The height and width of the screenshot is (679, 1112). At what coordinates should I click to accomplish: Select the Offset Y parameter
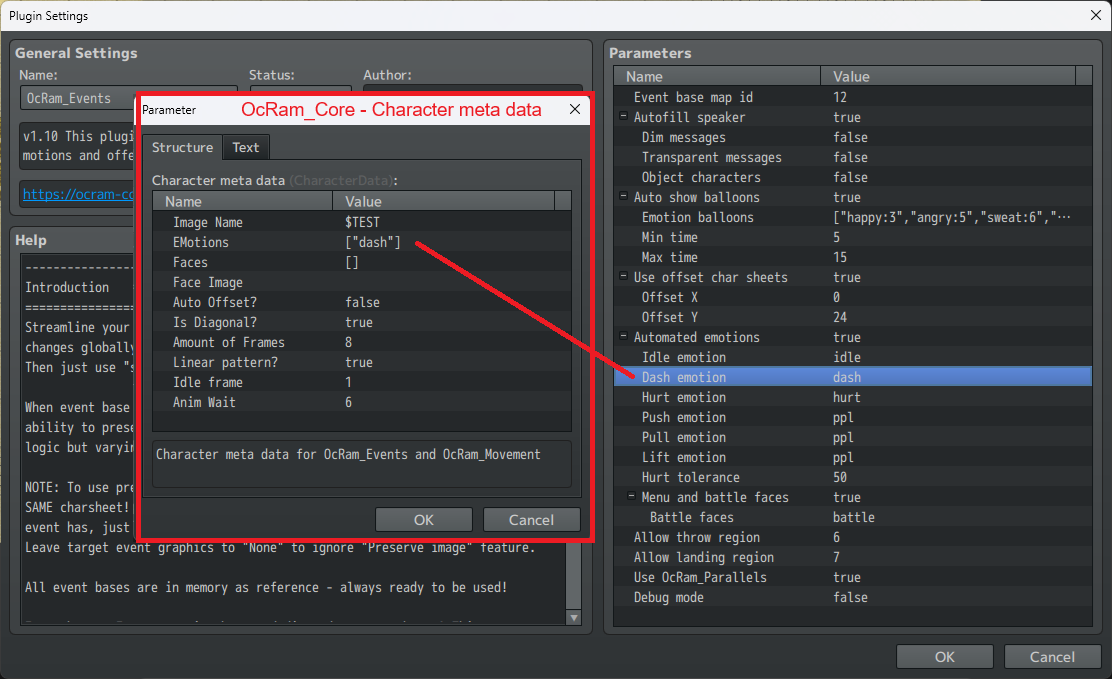[x=852, y=317]
